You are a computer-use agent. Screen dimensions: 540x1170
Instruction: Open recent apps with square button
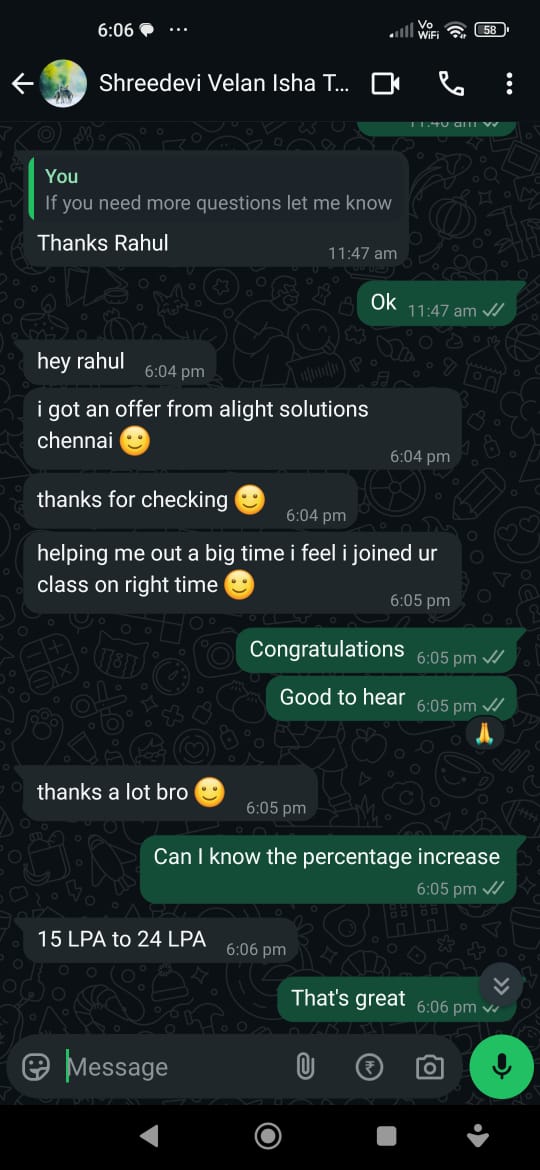pyautogui.click(x=386, y=1136)
